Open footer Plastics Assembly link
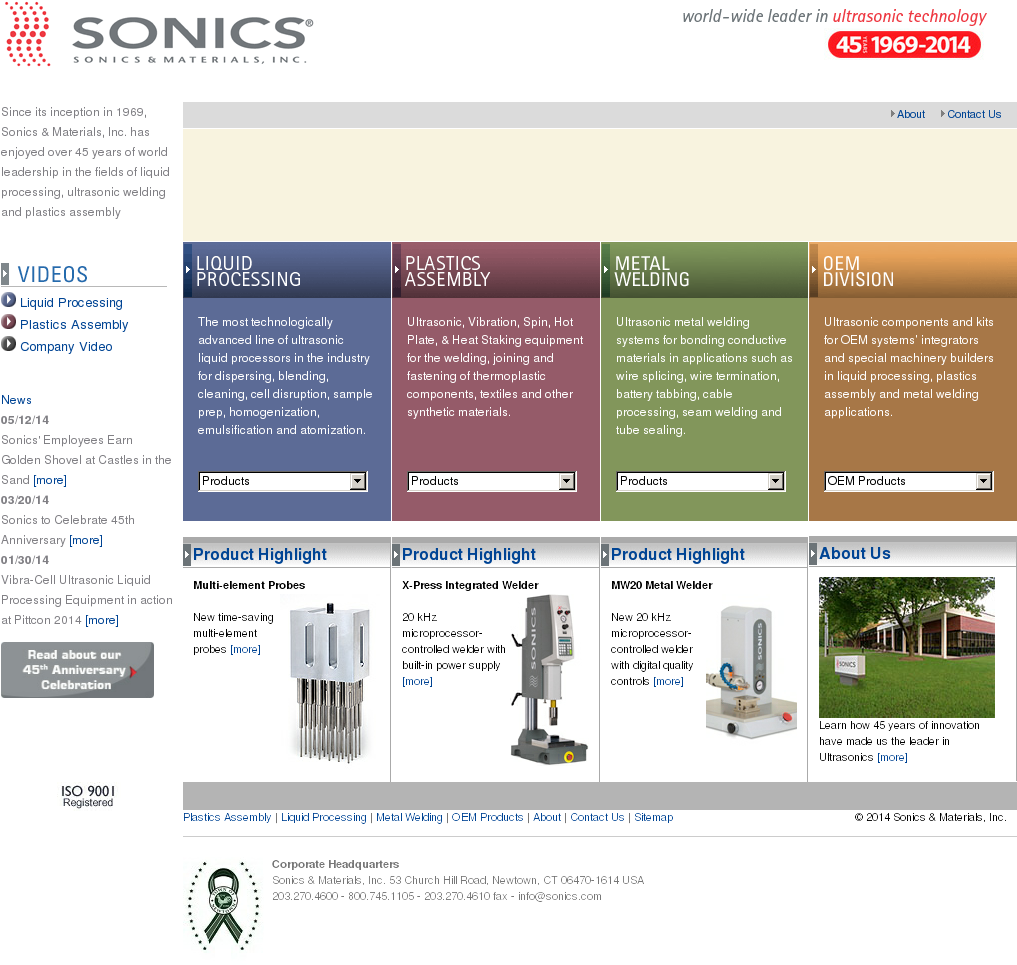 [x=227, y=818]
